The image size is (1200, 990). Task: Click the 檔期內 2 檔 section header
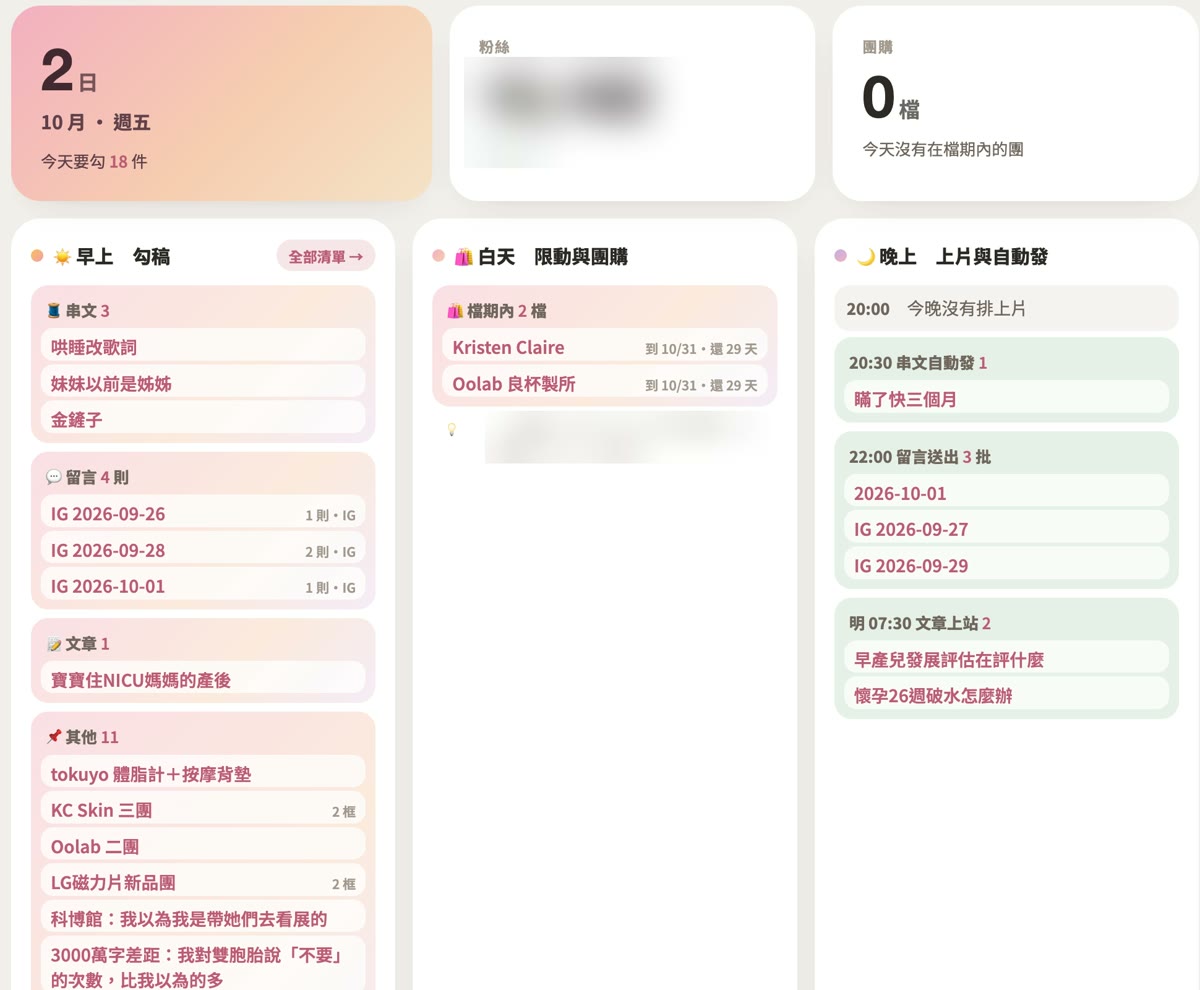pyautogui.click(x=496, y=311)
